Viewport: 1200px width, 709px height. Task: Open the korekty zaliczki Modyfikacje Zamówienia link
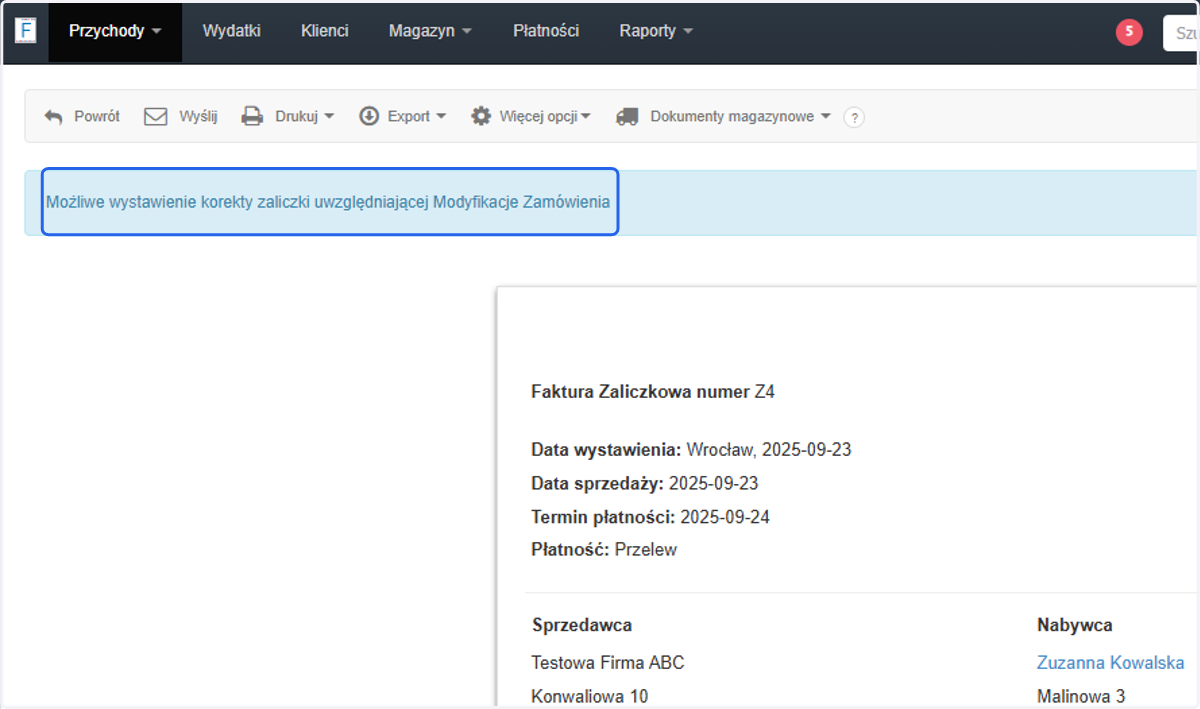328,202
